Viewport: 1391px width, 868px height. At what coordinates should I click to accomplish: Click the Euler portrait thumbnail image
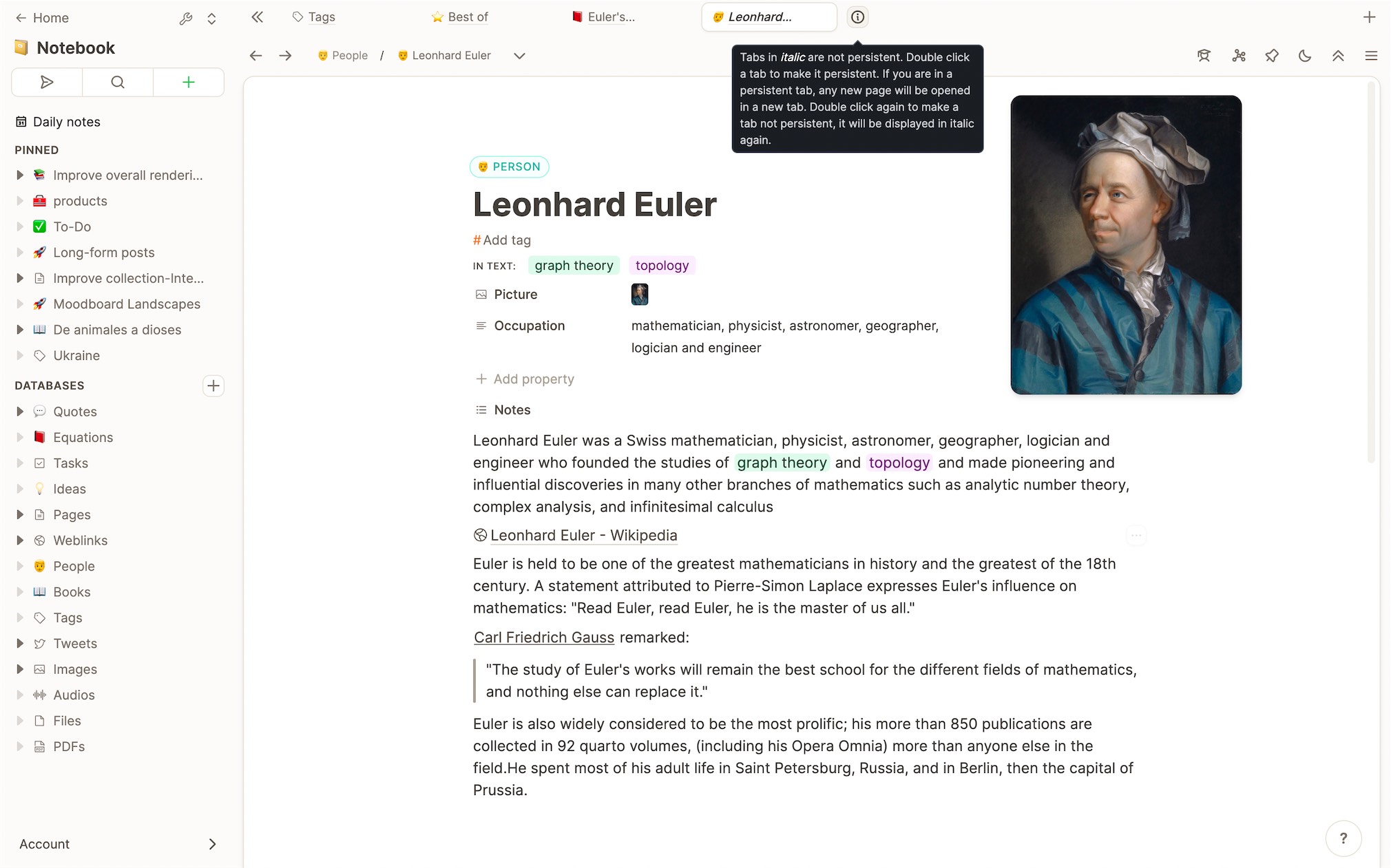(640, 294)
